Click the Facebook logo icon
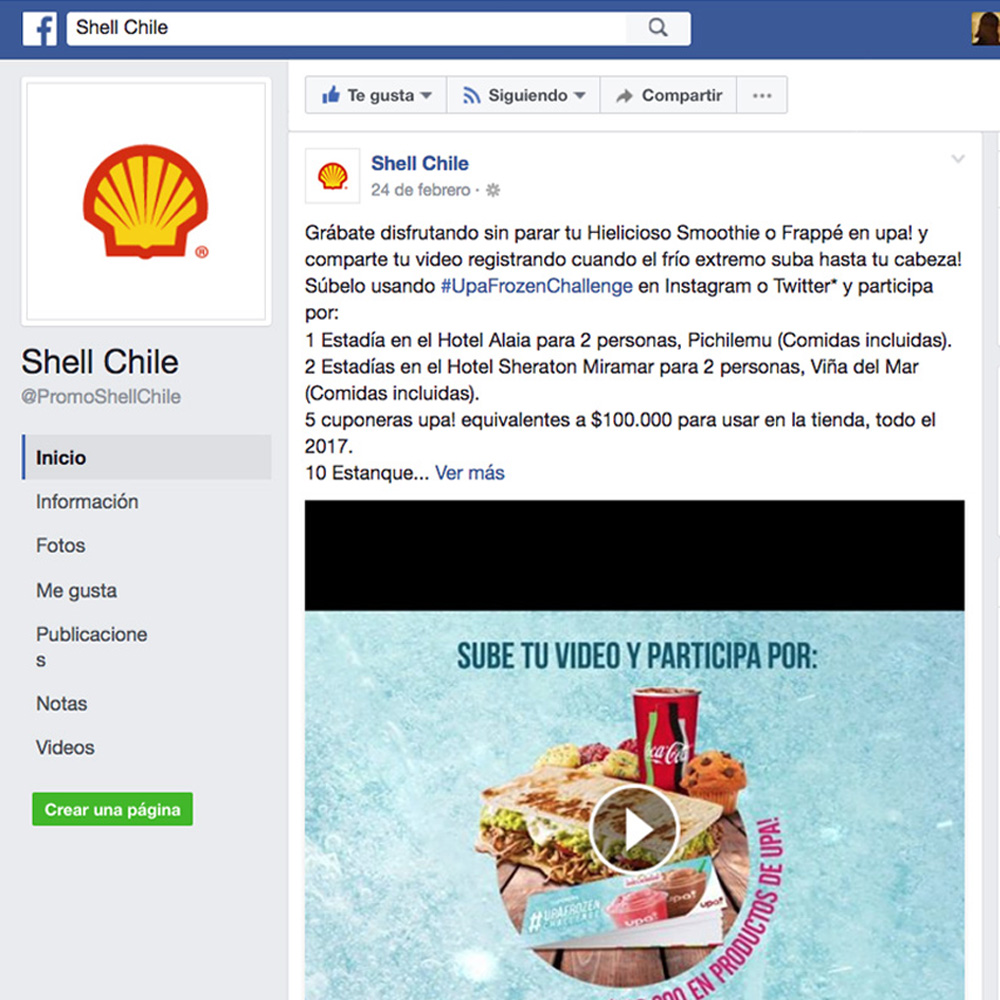The image size is (1000, 1000). 40,28
